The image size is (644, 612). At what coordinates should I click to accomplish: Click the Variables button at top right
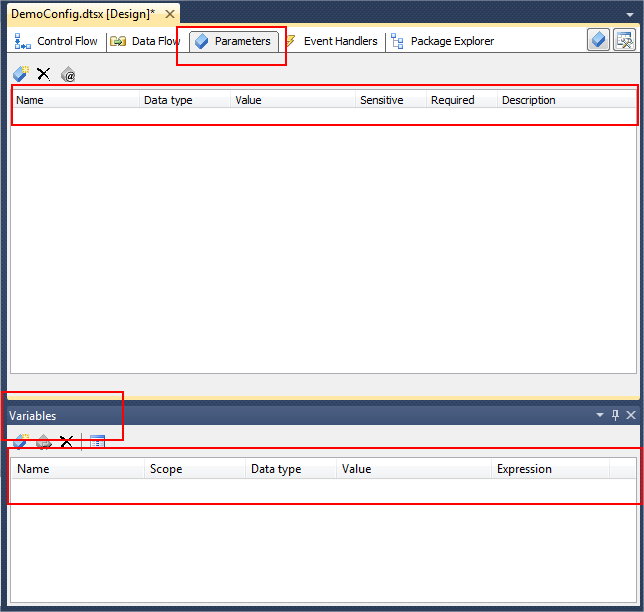click(x=624, y=40)
